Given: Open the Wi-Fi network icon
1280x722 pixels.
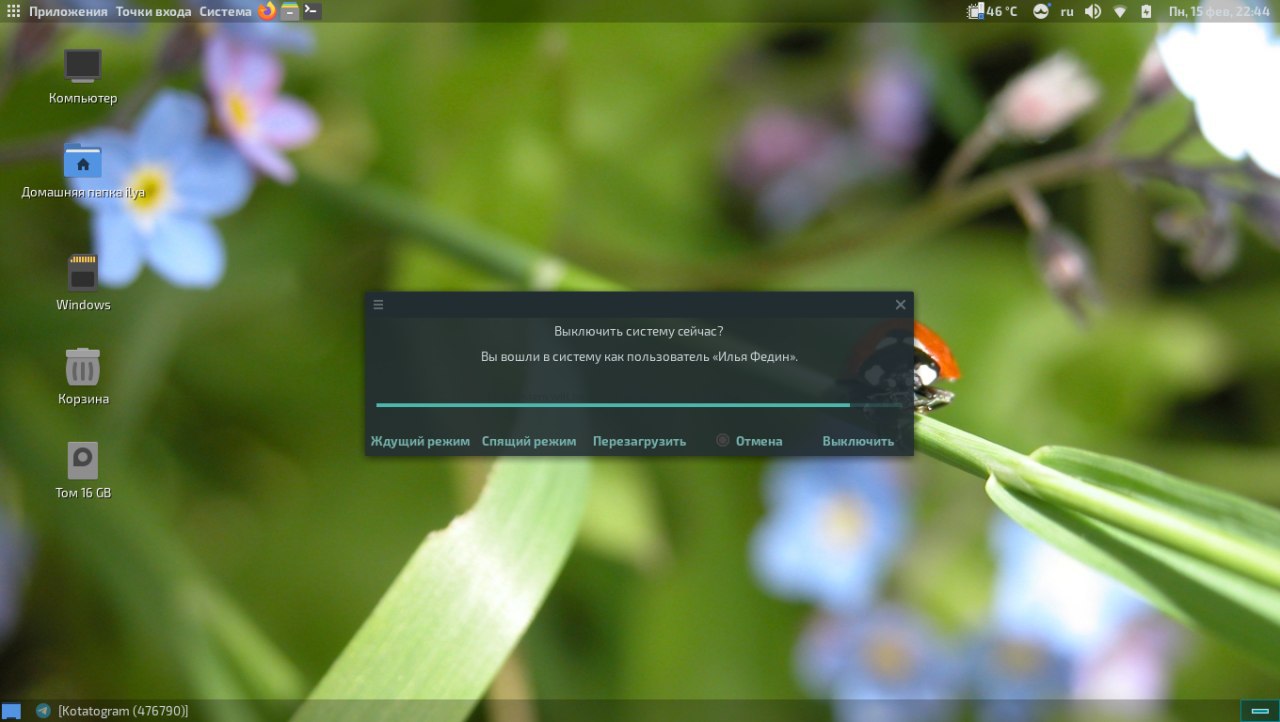Looking at the screenshot, I should 1120,11.
